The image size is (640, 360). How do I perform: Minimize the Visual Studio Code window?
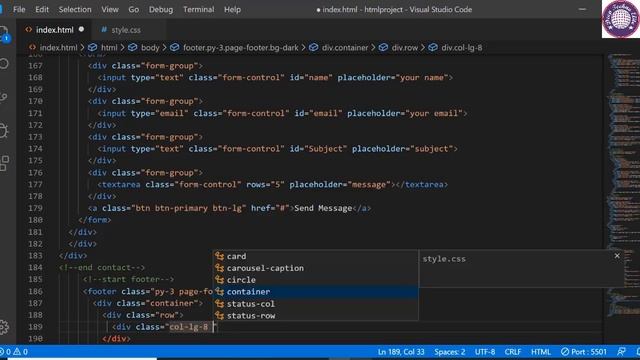(x=582, y=9)
